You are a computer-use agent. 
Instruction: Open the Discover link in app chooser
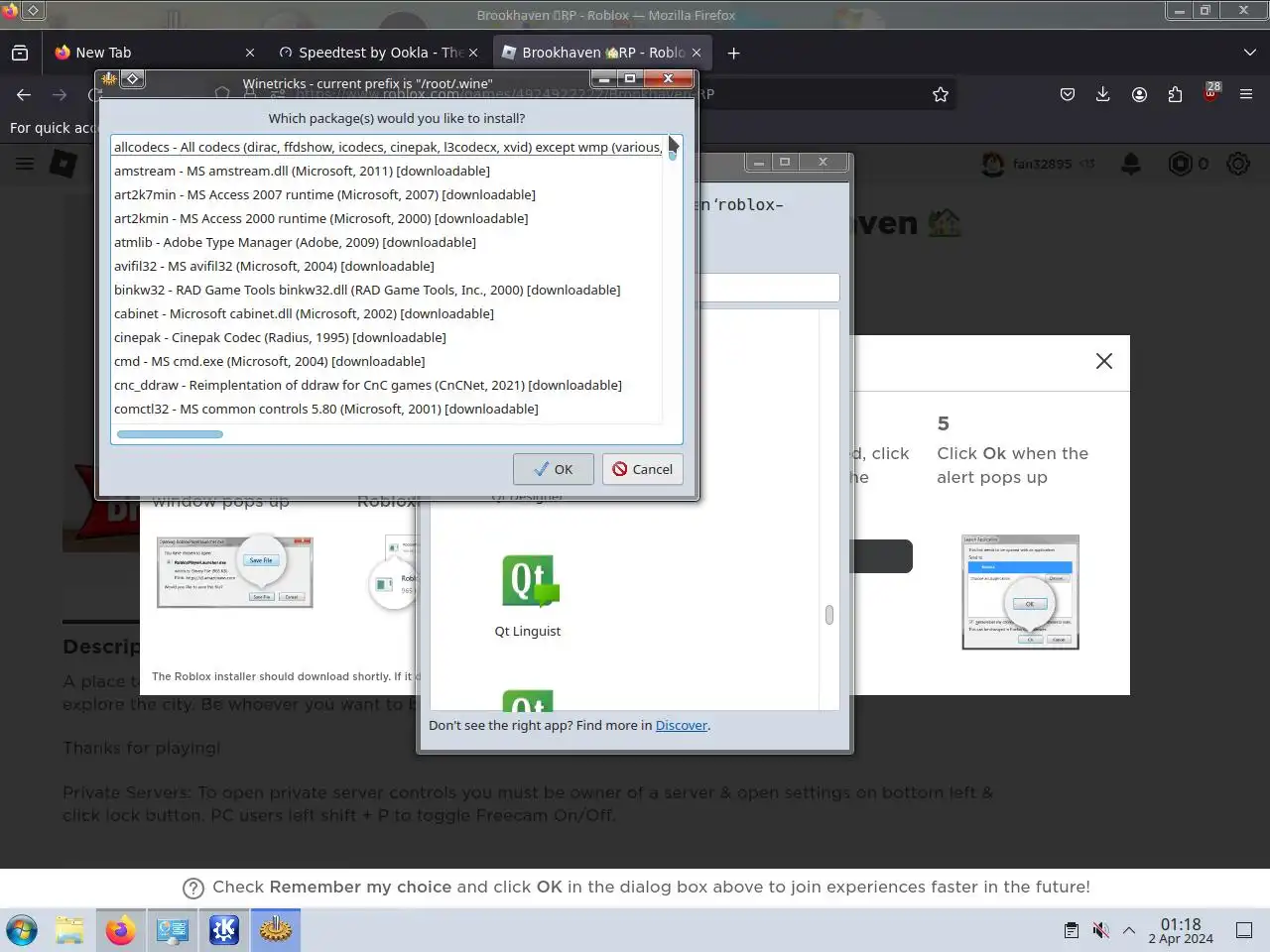tap(682, 725)
